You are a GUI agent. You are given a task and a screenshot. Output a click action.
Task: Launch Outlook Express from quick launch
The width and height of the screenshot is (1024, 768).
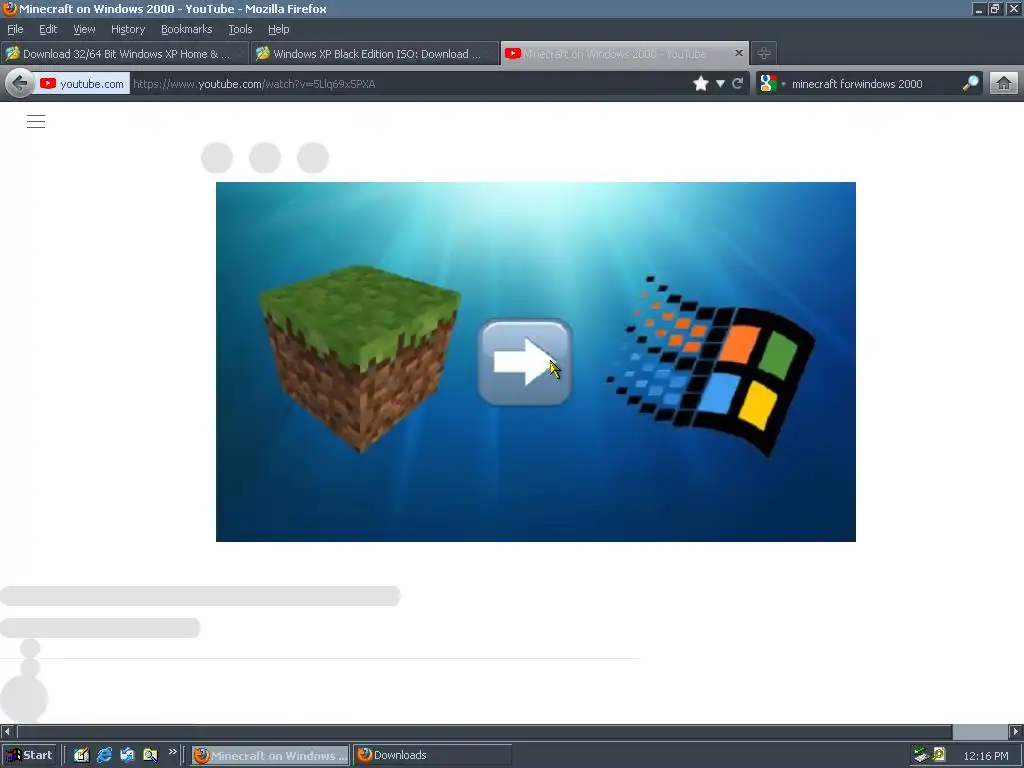127,755
